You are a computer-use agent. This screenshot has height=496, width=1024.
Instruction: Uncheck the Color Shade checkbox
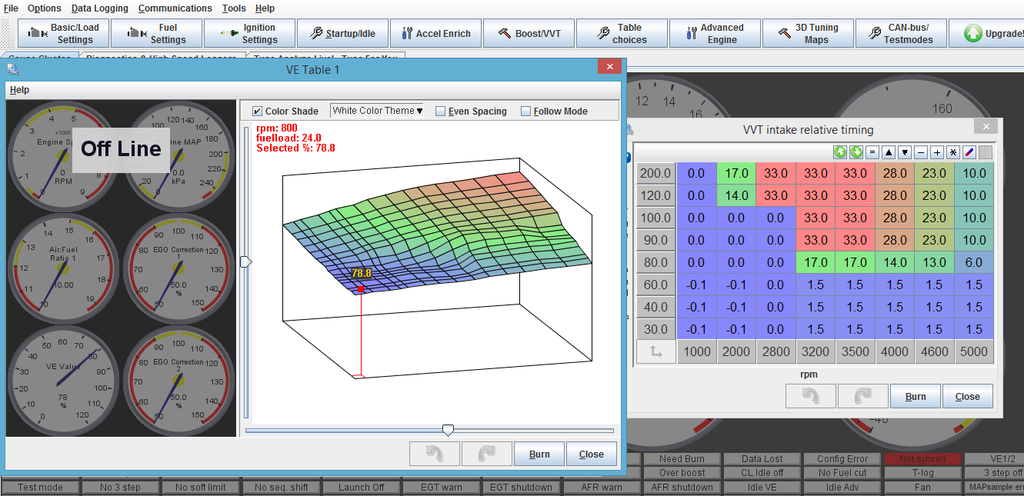tap(258, 111)
